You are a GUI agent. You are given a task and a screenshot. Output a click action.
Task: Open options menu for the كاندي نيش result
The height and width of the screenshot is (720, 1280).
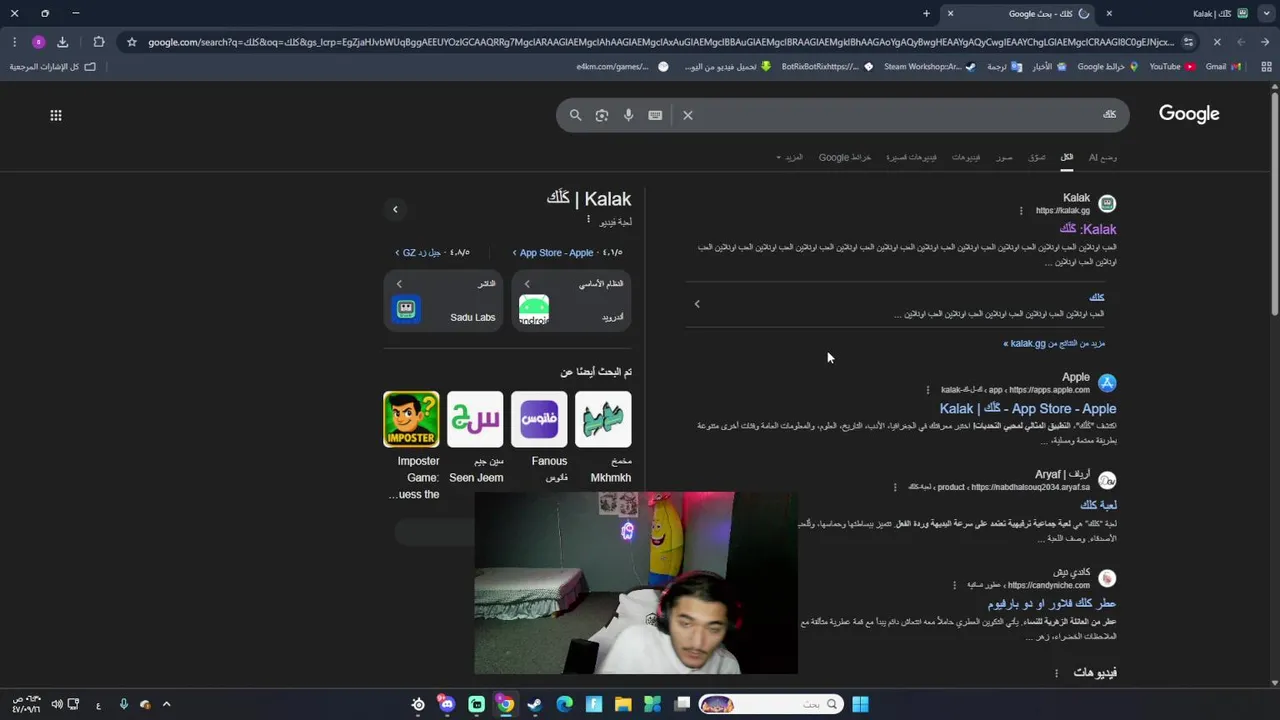pos(954,585)
